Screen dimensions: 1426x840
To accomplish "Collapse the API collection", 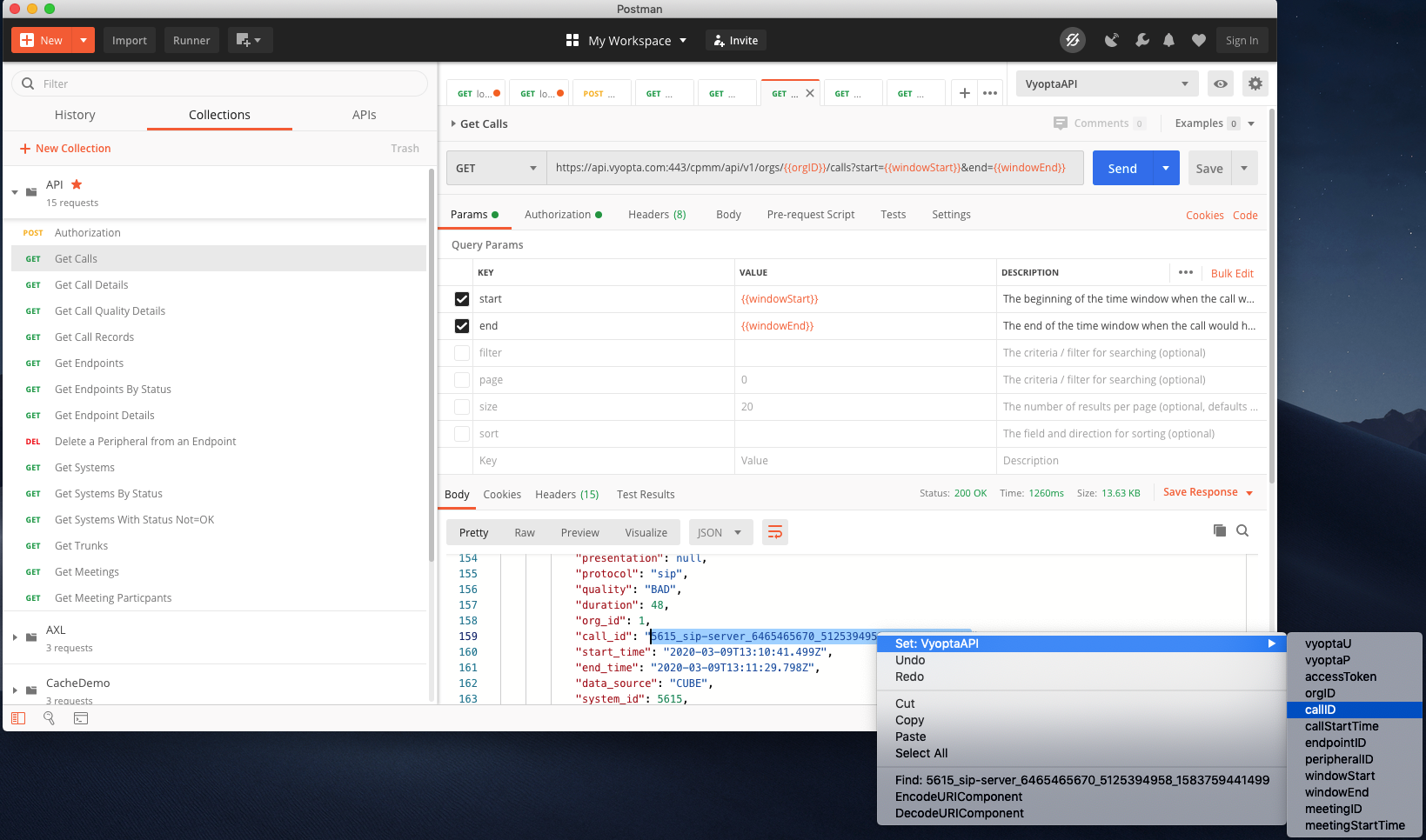I will pyautogui.click(x=15, y=192).
